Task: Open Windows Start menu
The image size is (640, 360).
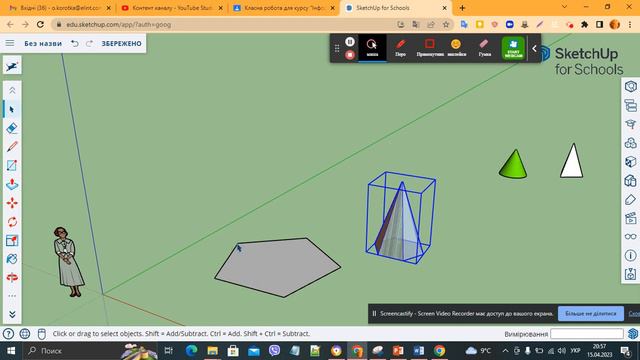Action: [11, 351]
